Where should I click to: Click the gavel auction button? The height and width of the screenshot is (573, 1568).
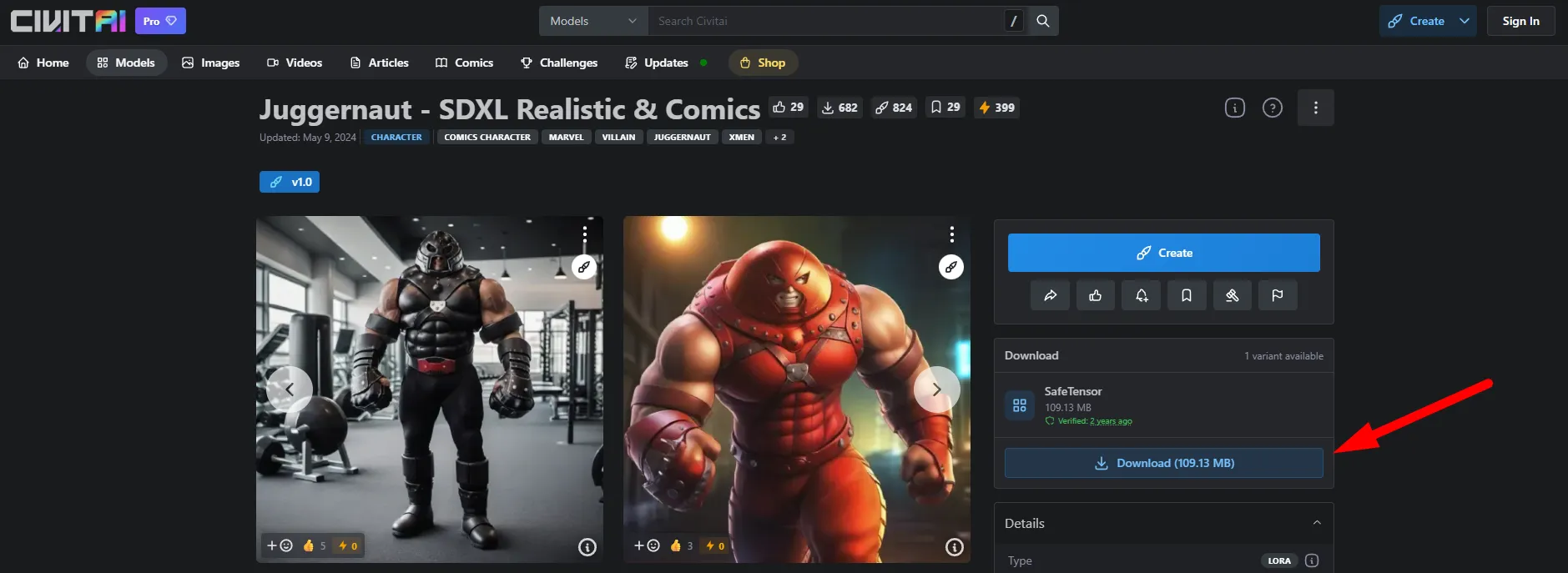pyautogui.click(x=1232, y=295)
